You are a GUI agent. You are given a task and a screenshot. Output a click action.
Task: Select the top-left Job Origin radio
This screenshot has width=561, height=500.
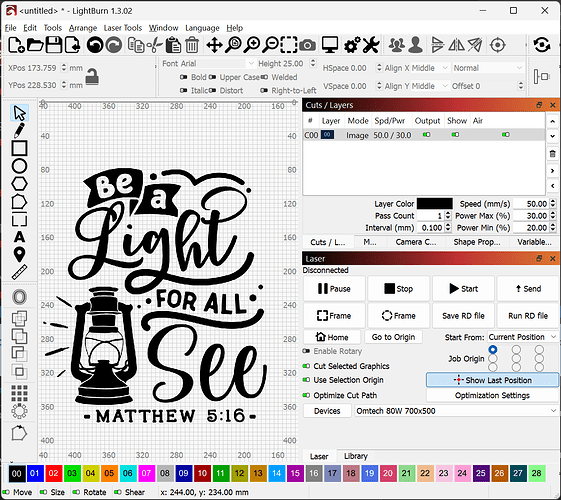493,349
